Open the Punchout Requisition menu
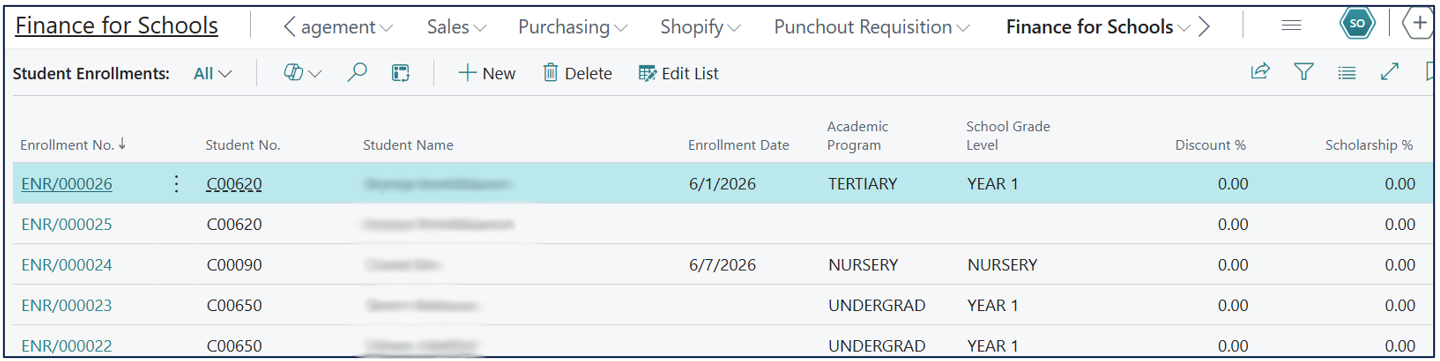Image resolution: width=1440 pixels, height=361 pixels. 871,27
